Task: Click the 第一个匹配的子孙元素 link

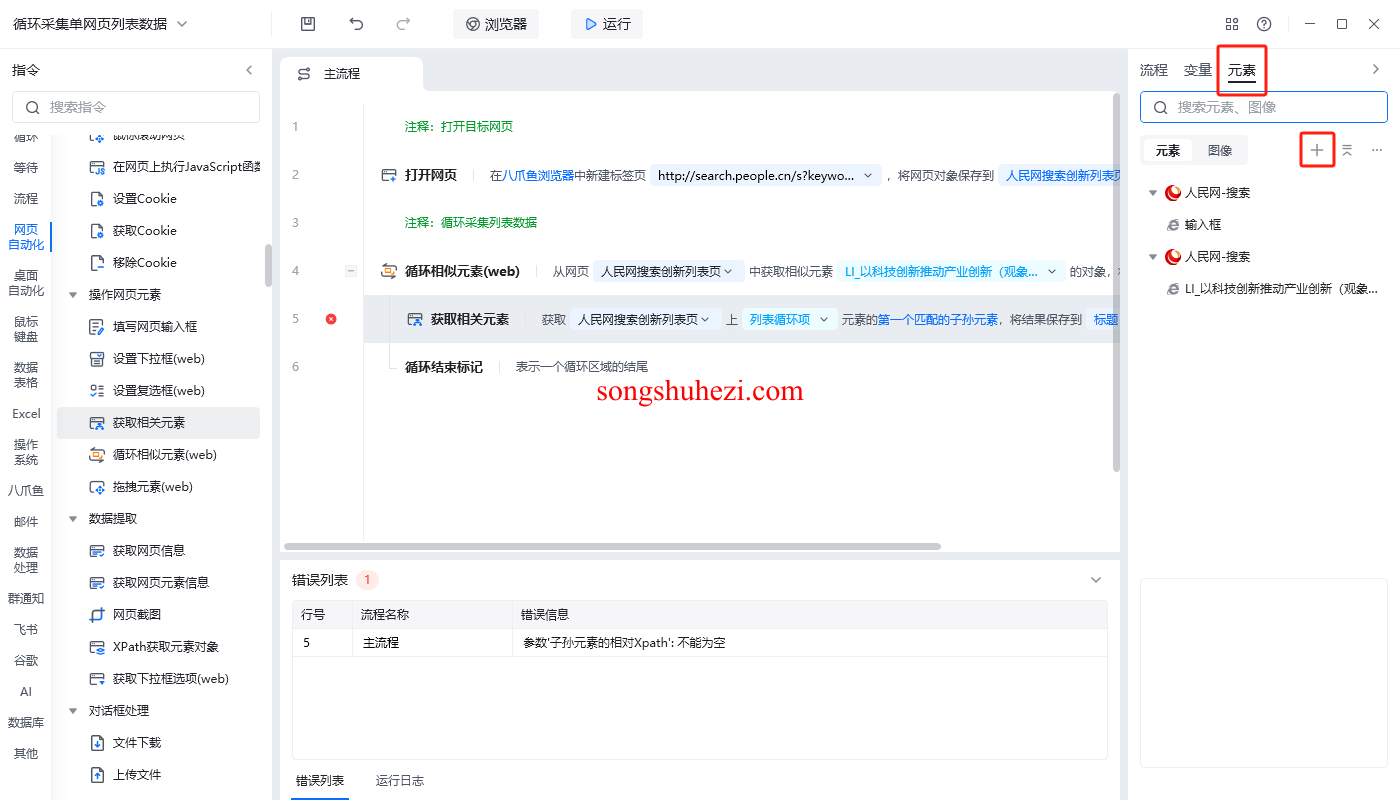Action: tap(938, 320)
